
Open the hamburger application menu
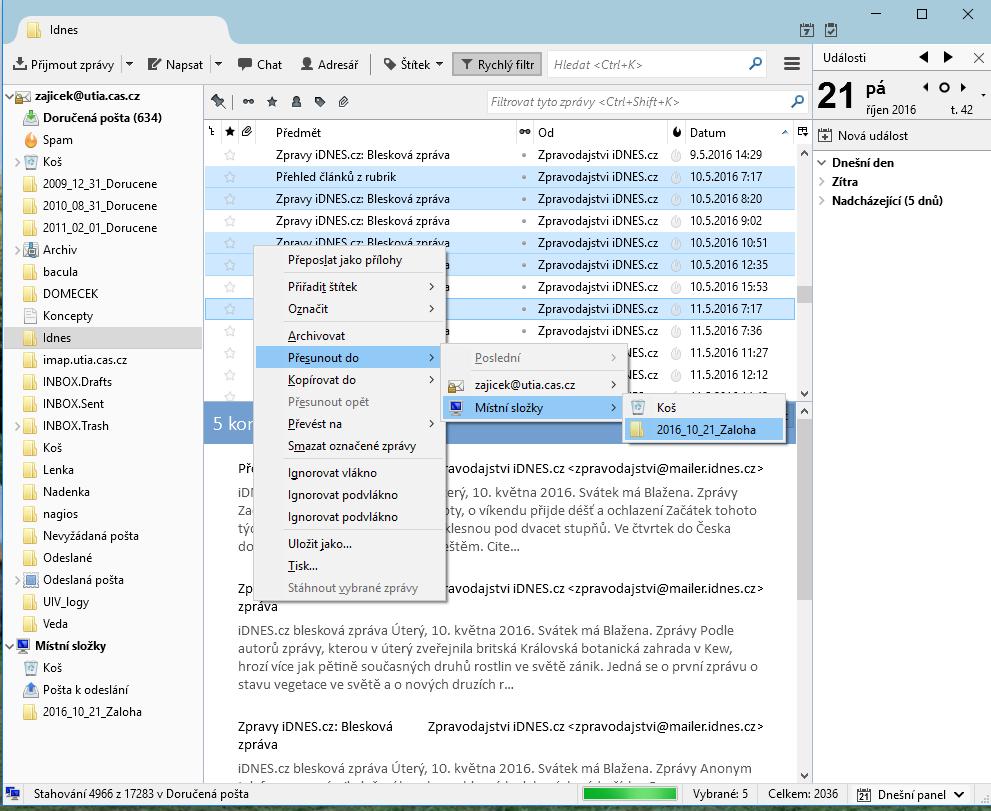(791, 64)
